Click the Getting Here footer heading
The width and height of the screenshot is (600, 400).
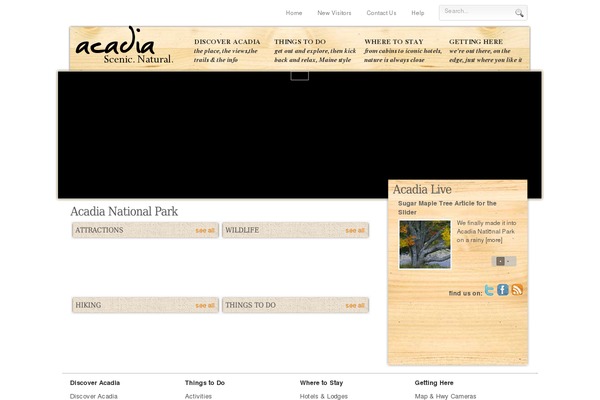(434, 383)
